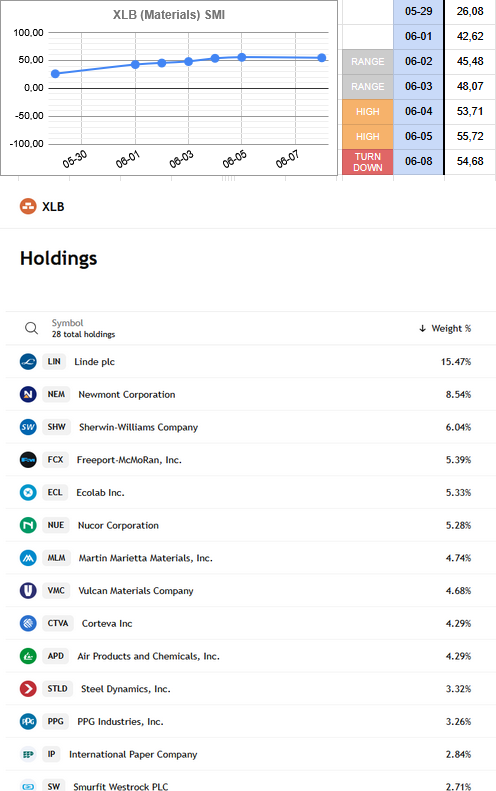
Task: Click the Newmont Corporation logo icon
Action: point(28,394)
